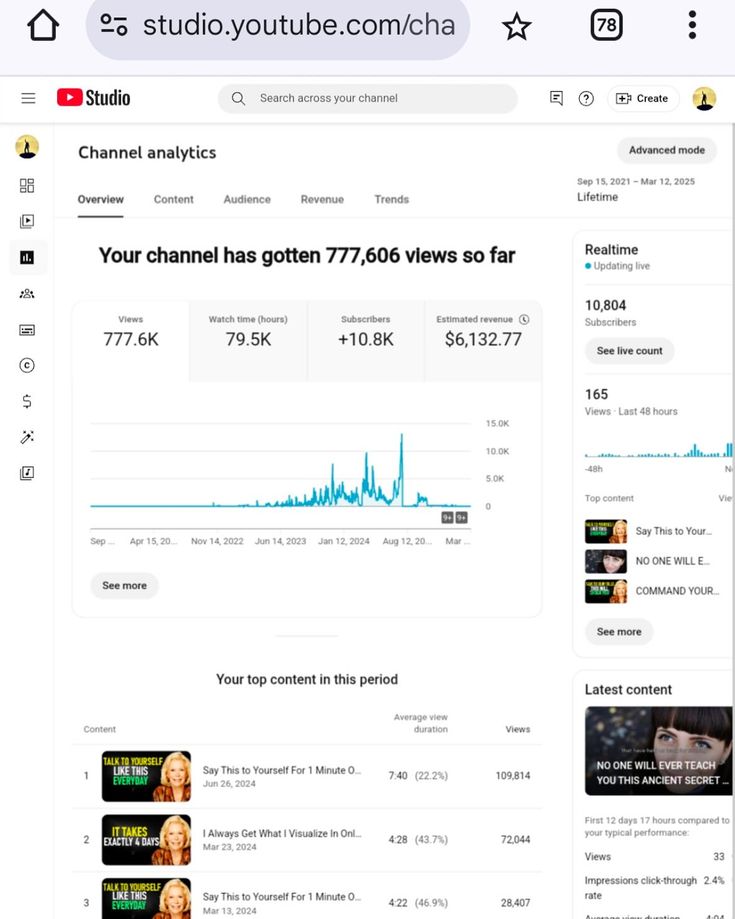Select Watch time (hours) metric card

248,341
